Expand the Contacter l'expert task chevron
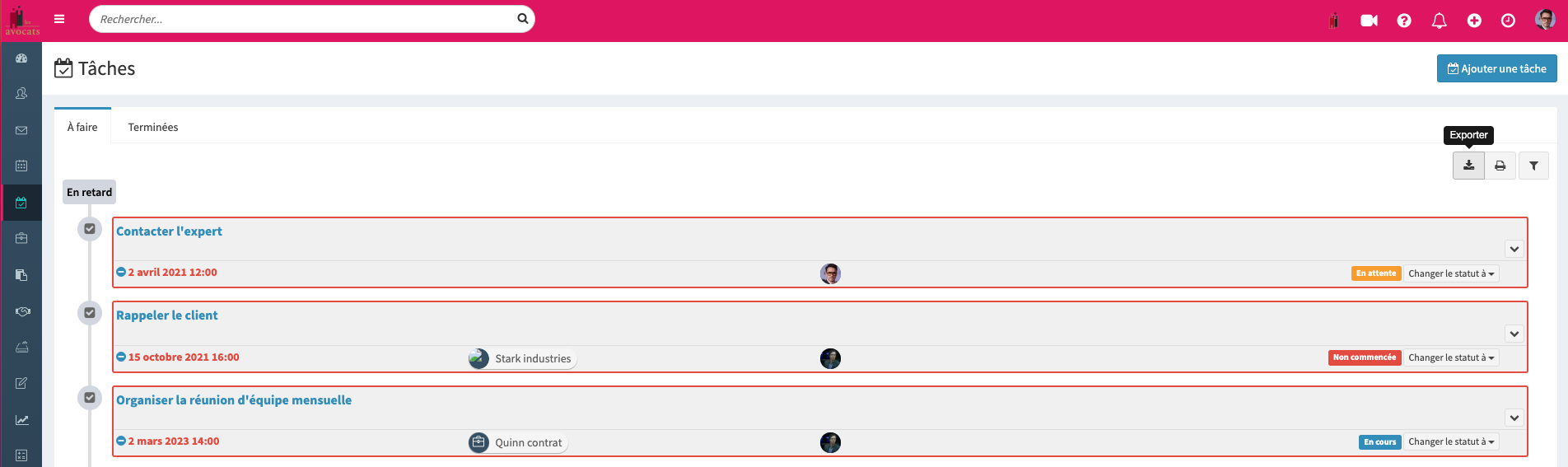Image resolution: width=1568 pixels, height=467 pixels. tap(1514, 249)
